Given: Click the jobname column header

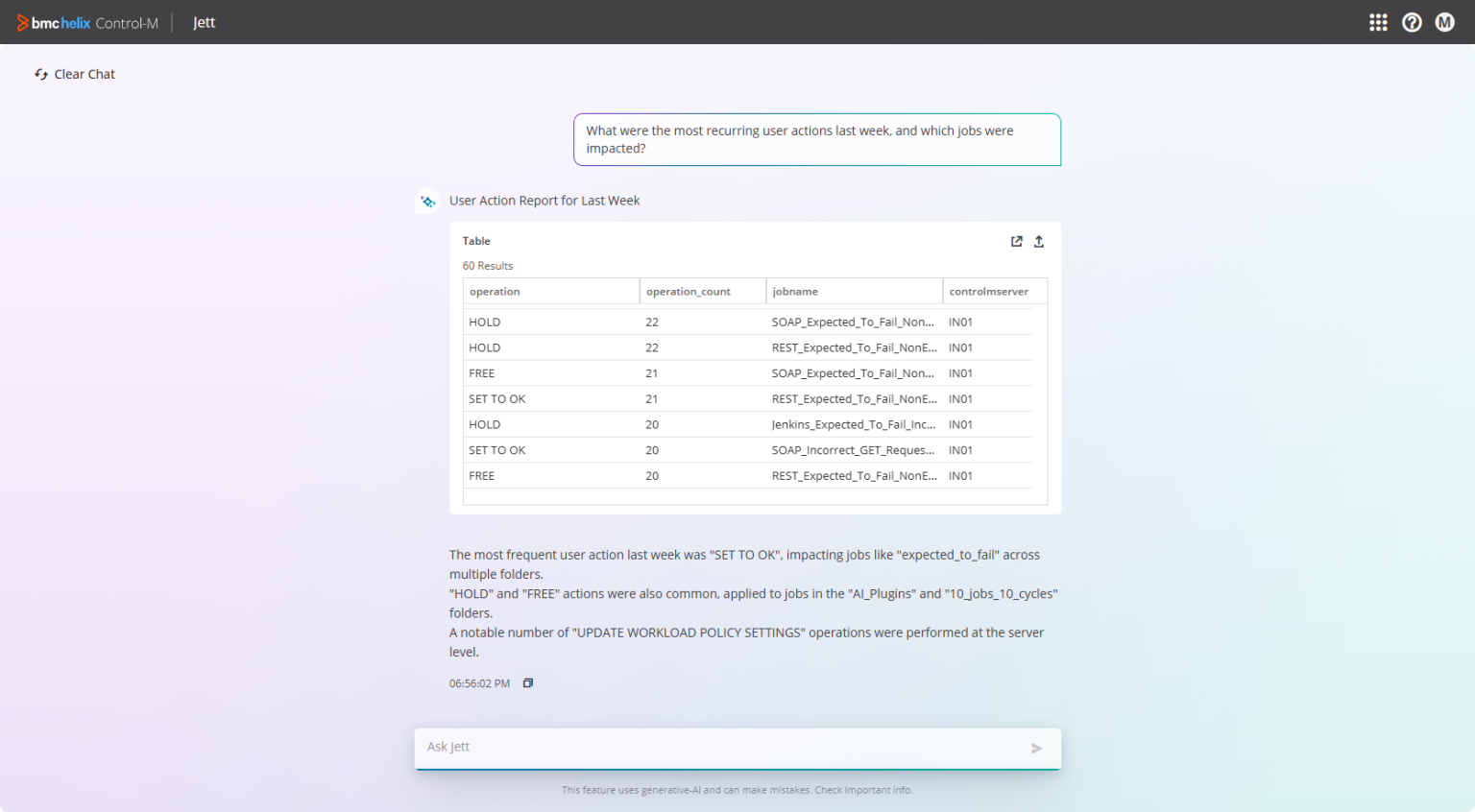Looking at the screenshot, I should click(x=794, y=291).
